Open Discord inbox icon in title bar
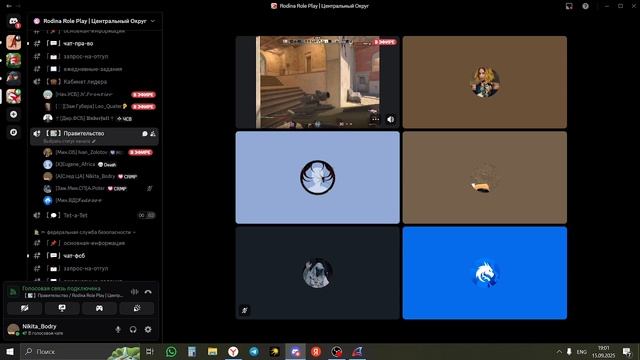640x360 pixels. pos(569,6)
